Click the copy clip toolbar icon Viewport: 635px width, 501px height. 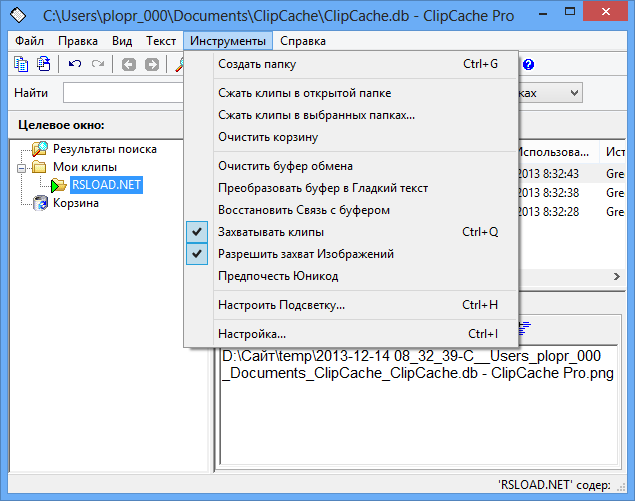(21, 64)
